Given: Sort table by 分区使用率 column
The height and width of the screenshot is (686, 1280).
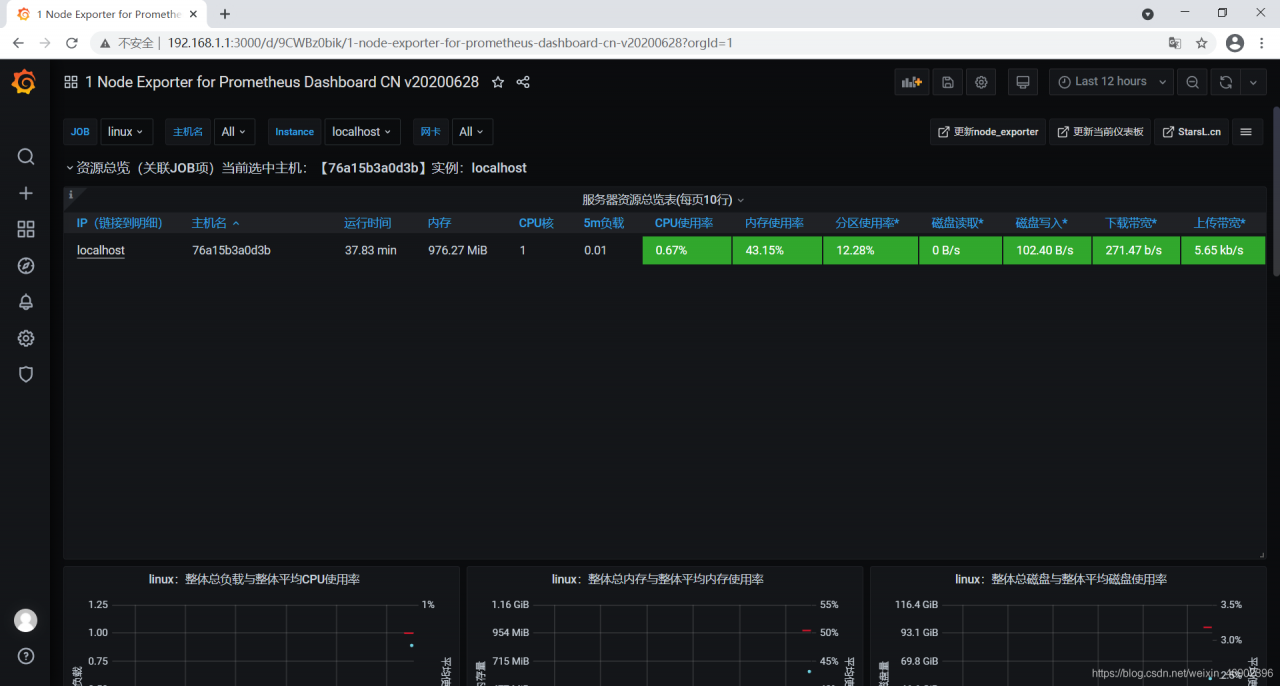Looking at the screenshot, I should [868, 223].
